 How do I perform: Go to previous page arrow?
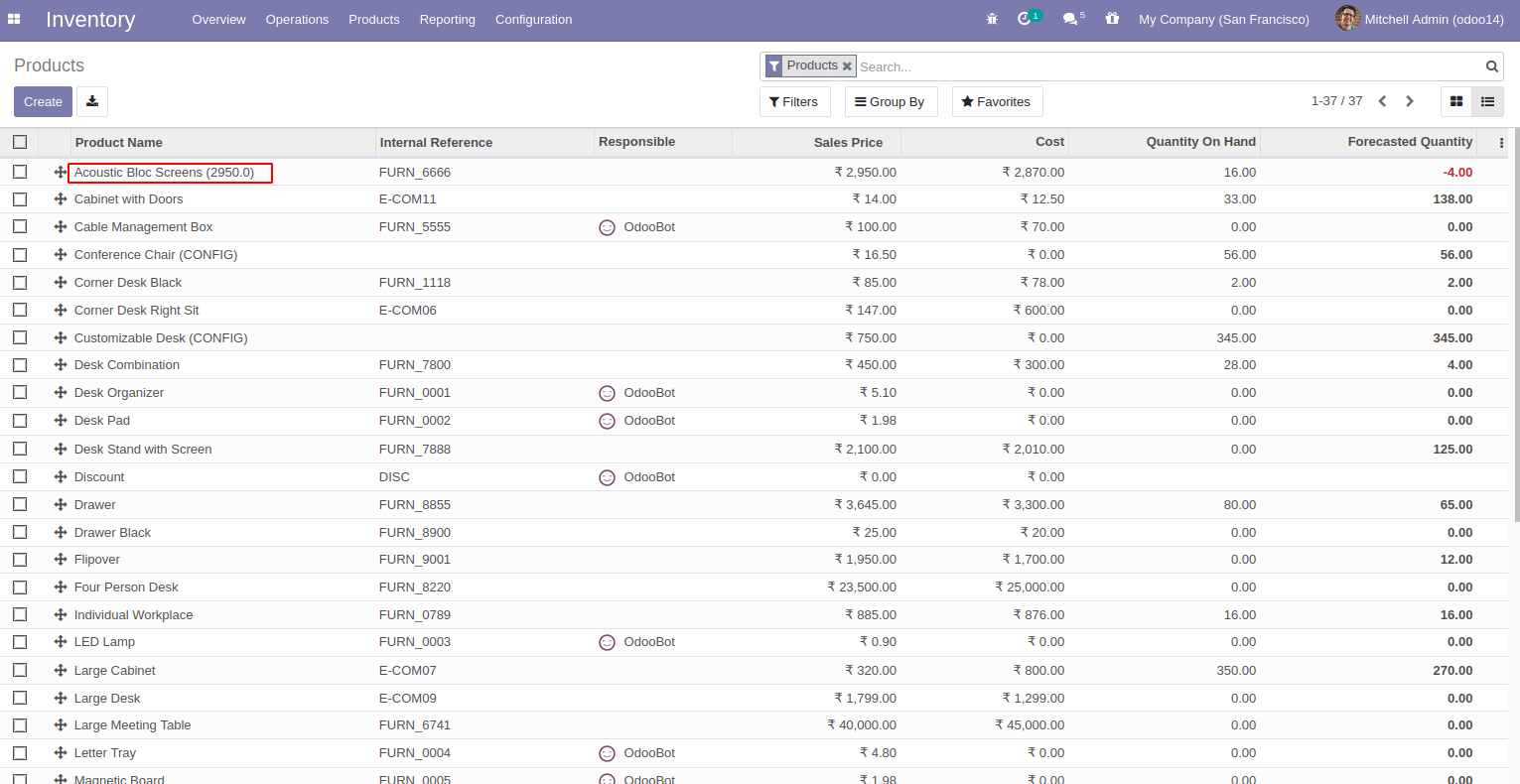point(1382,101)
